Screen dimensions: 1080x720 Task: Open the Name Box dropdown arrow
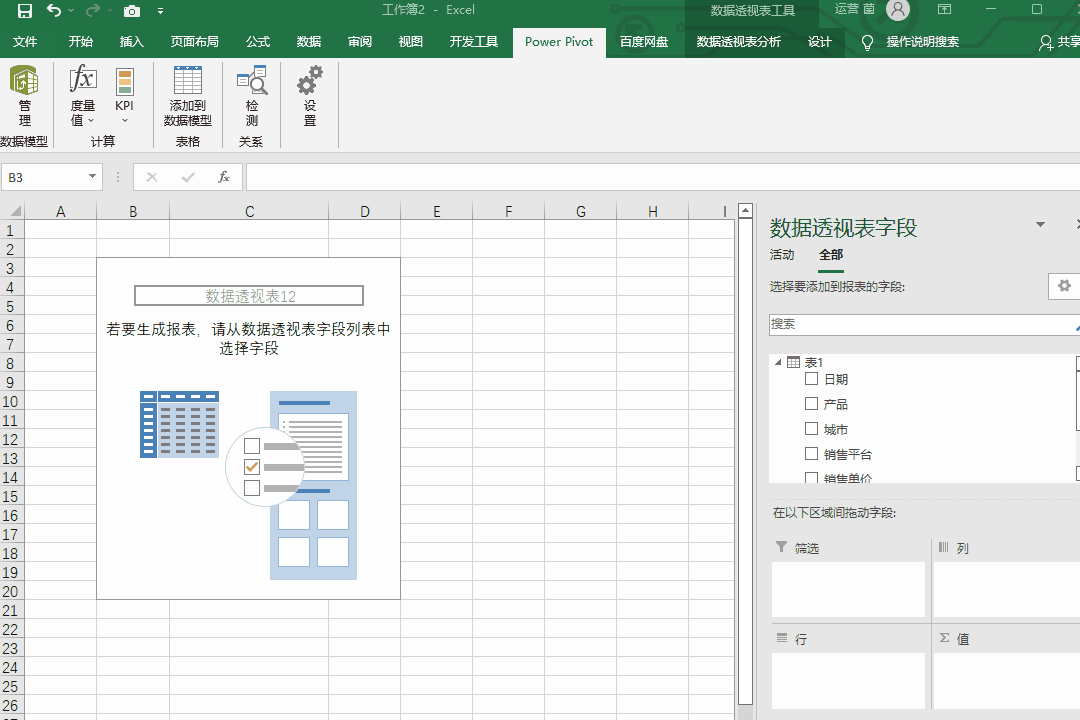(93, 177)
